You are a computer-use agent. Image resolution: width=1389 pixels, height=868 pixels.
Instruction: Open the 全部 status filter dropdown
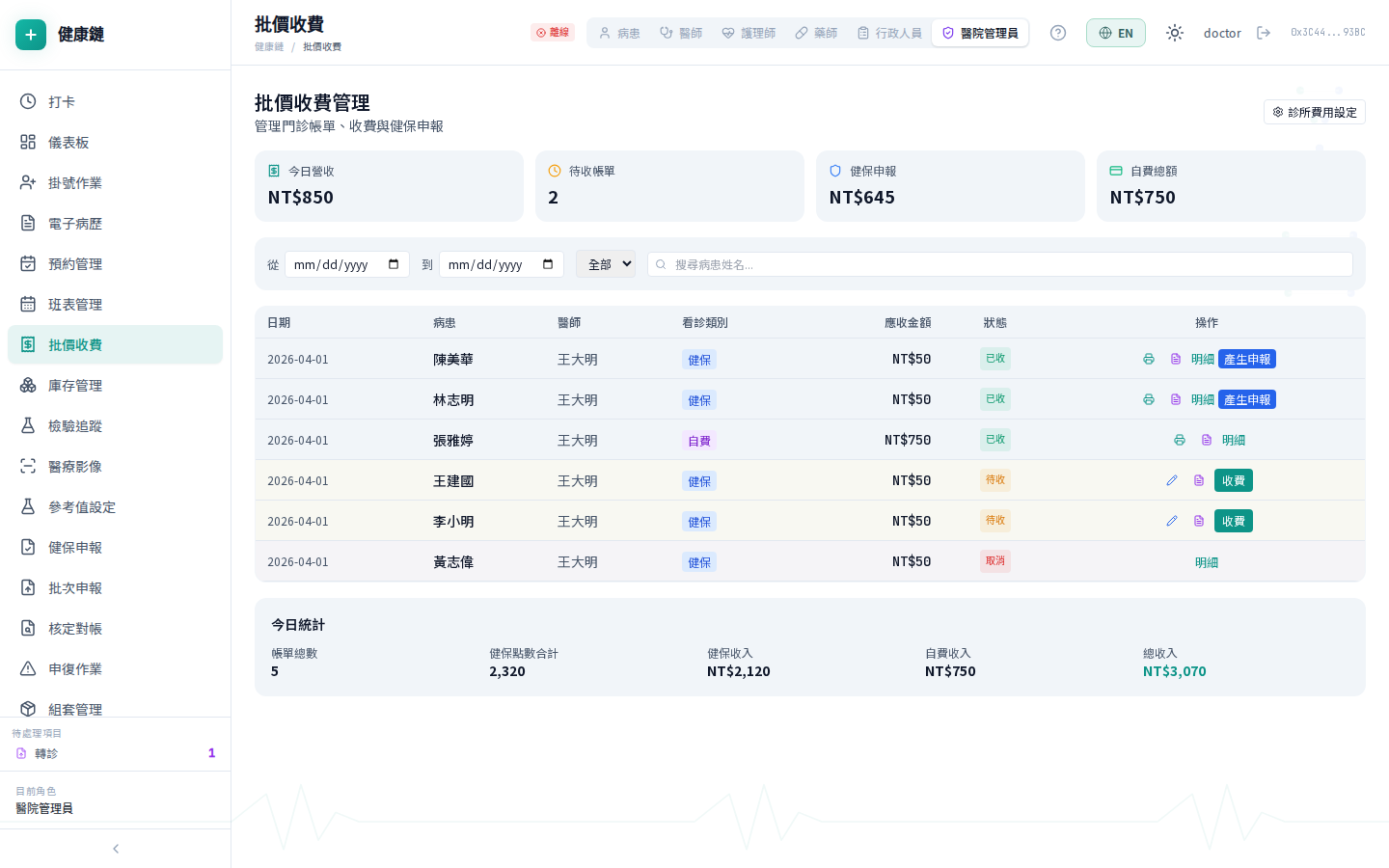pos(605,264)
